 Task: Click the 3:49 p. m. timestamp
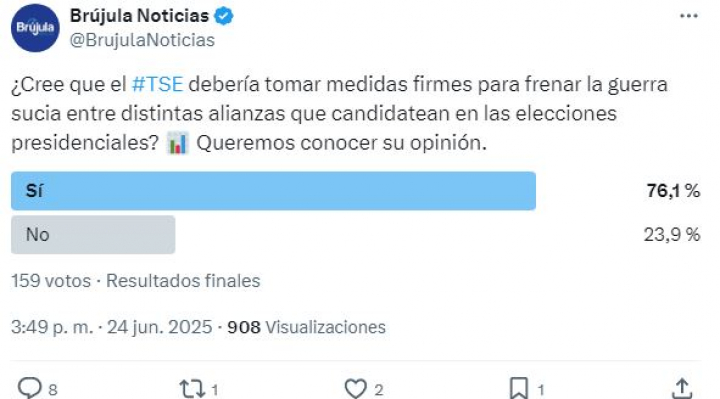52,327
